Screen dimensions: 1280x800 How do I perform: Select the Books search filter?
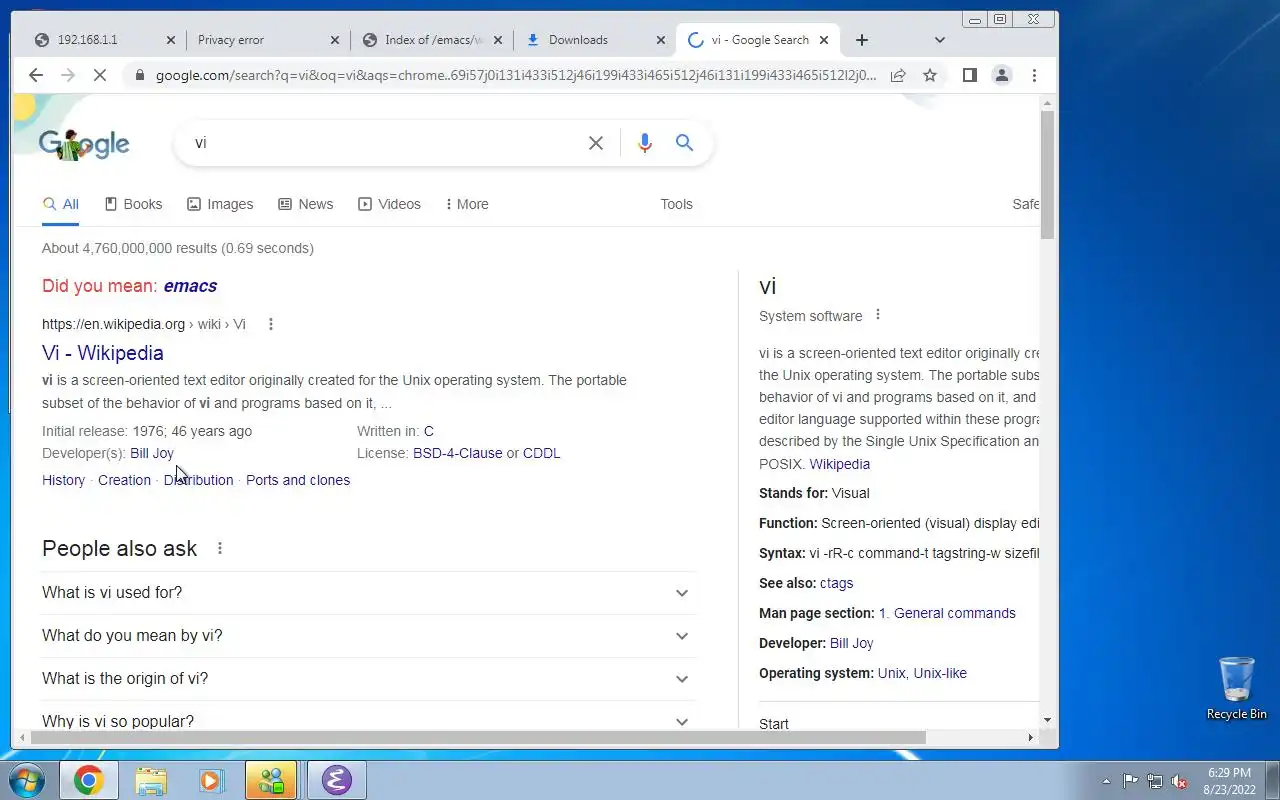coord(133,204)
